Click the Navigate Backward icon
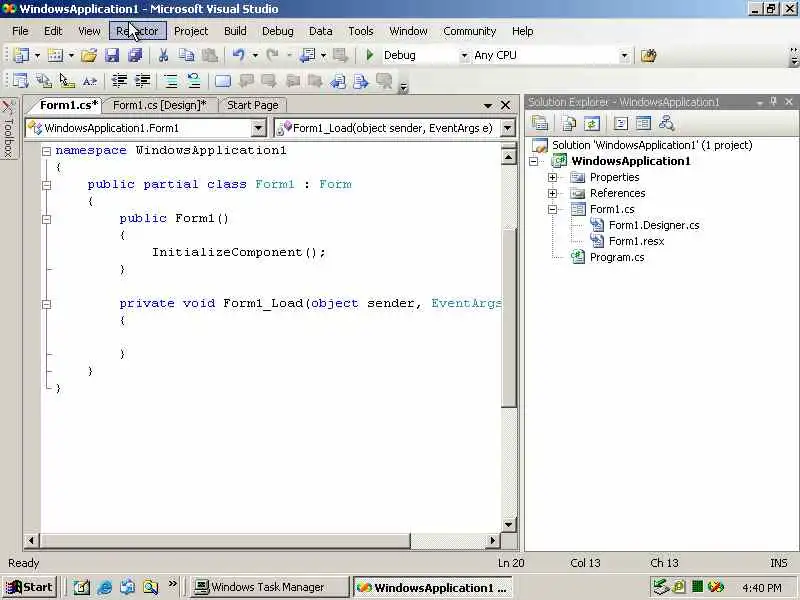This screenshot has width=800, height=600. coord(307,55)
